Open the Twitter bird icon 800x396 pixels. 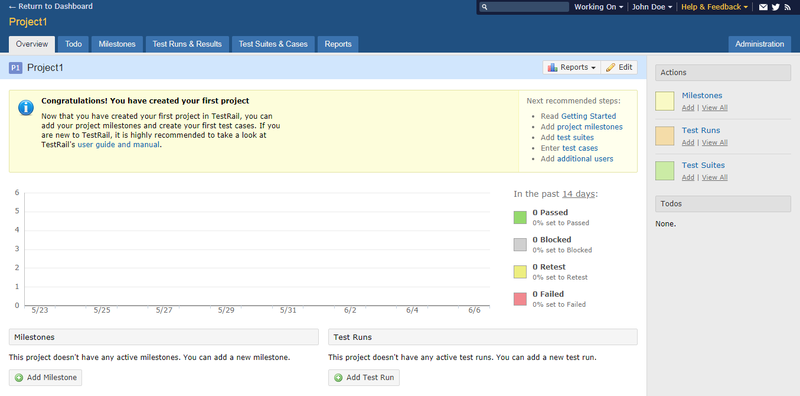point(776,7)
